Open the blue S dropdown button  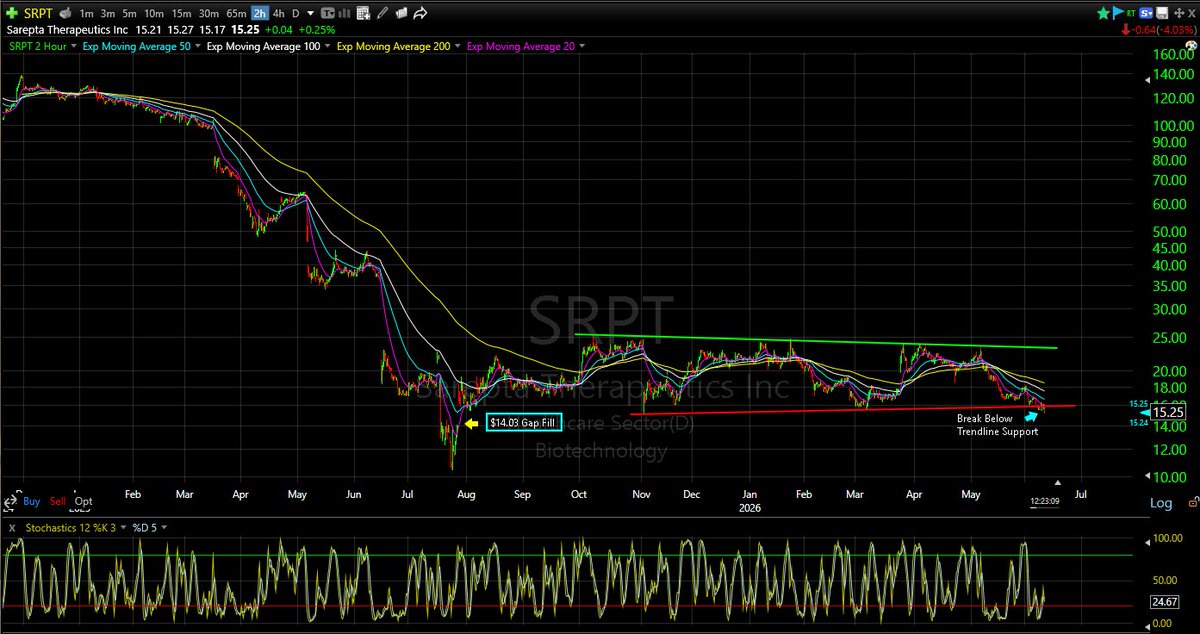point(1146,13)
